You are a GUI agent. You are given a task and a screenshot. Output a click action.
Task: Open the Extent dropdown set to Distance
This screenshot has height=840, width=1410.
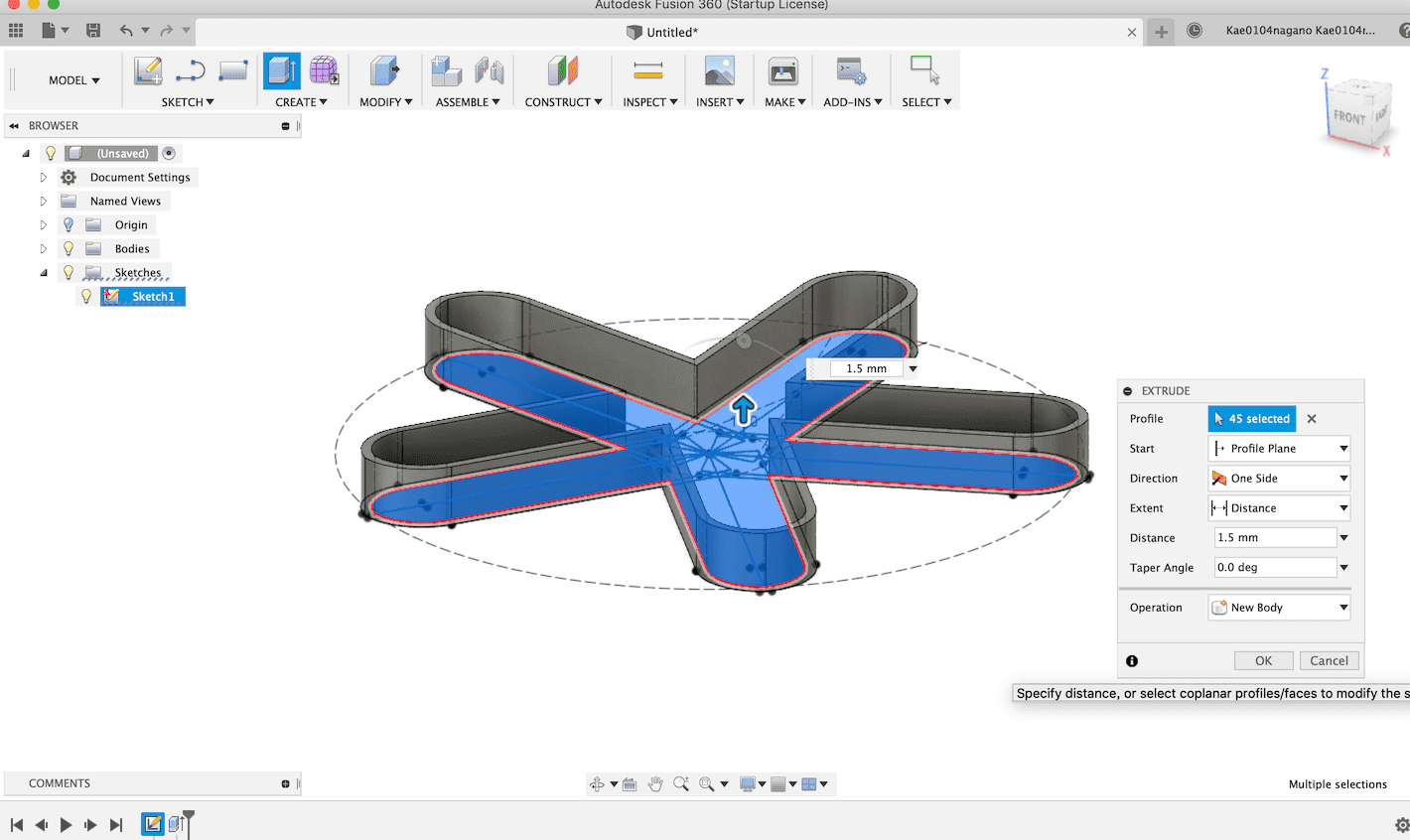(1279, 508)
